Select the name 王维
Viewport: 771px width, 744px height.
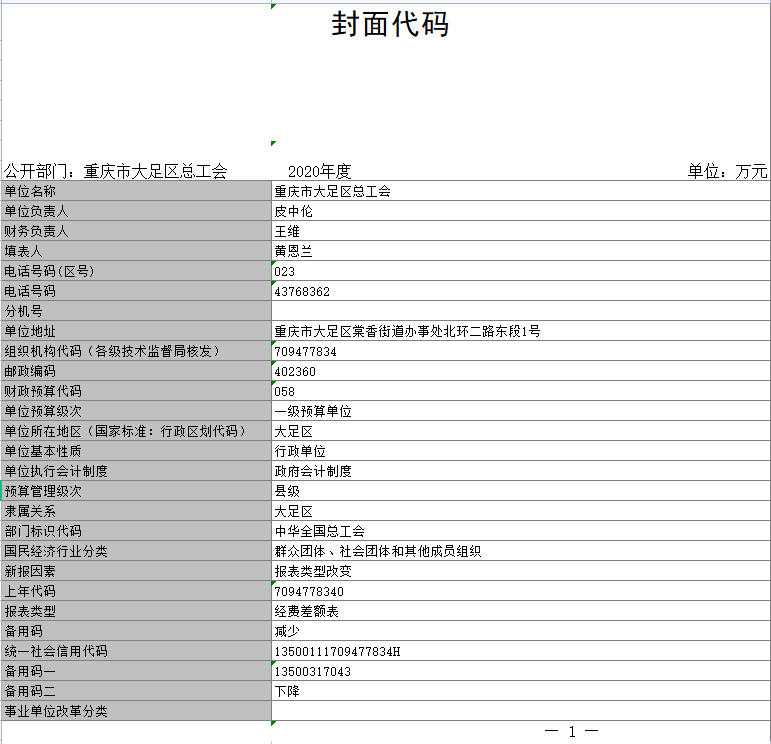(x=287, y=232)
